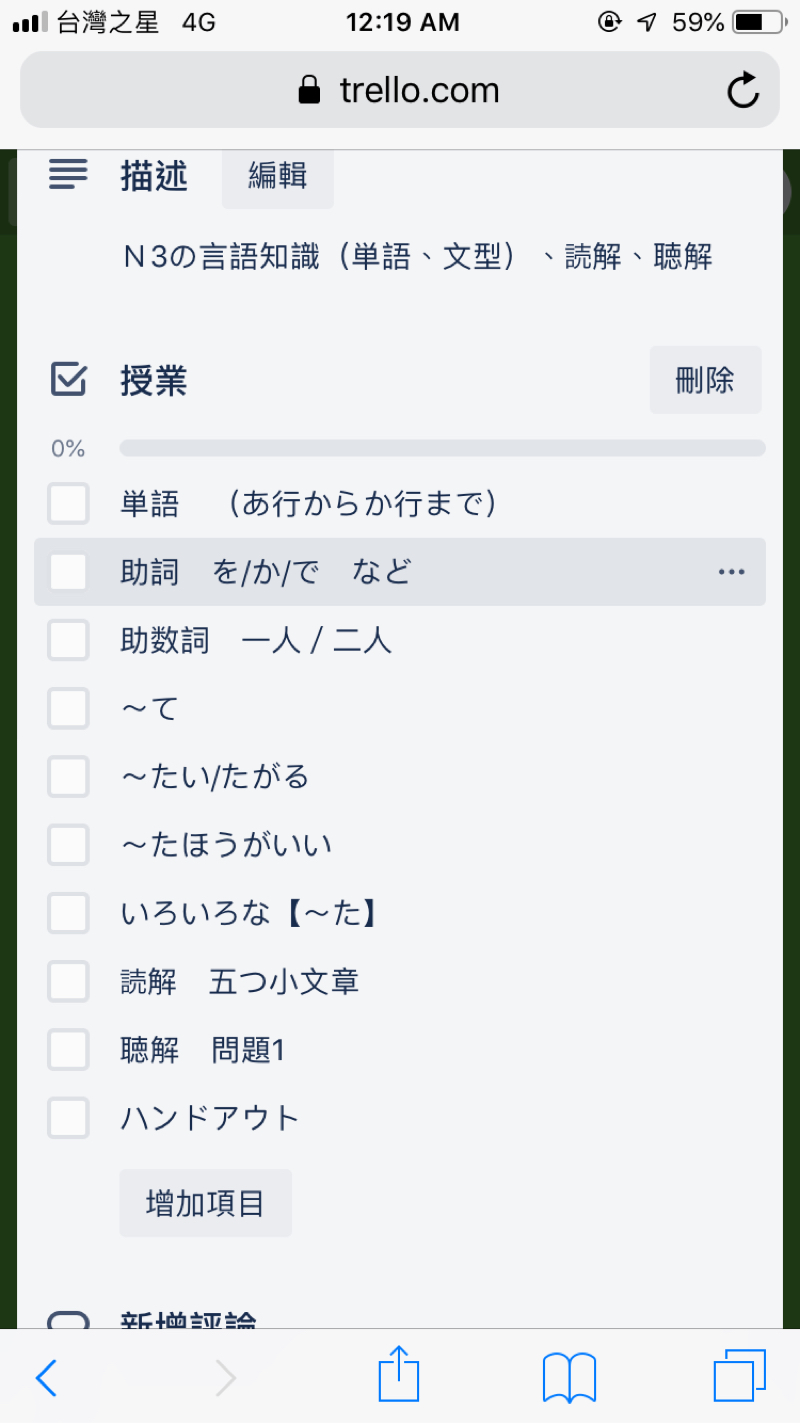Mark ハンドアウト as complete
The height and width of the screenshot is (1423, 800).
(x=68, y=1118)
